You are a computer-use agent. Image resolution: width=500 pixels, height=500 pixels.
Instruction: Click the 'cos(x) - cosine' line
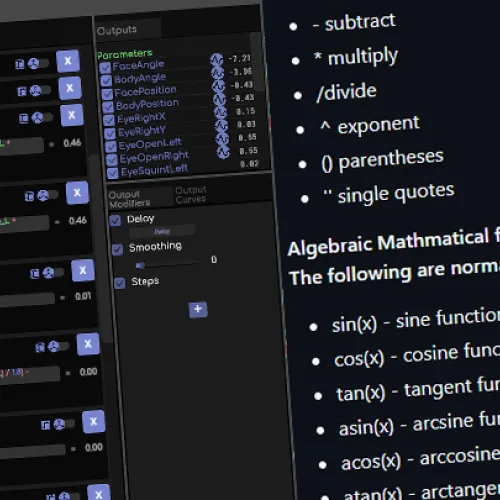[x=417, y=355]
